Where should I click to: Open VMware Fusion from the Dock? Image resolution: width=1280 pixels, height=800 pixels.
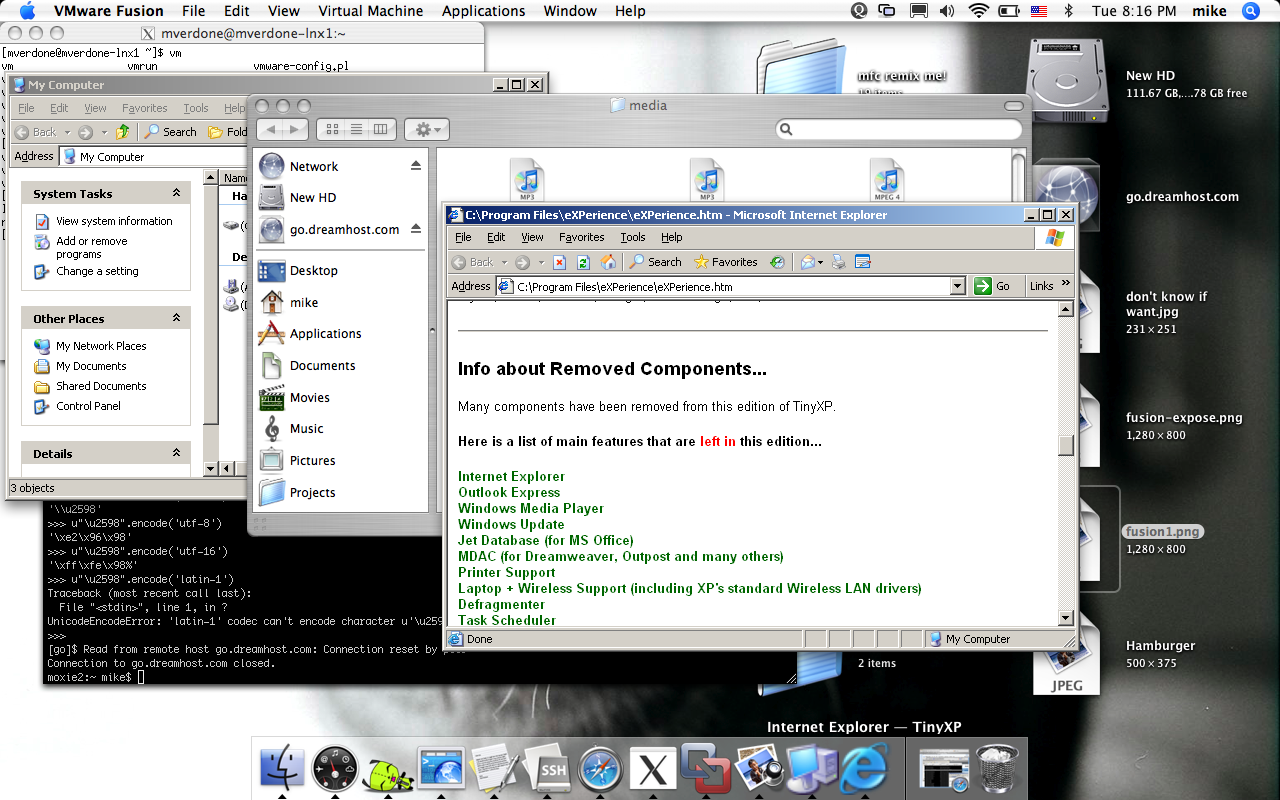click(705, 768)
